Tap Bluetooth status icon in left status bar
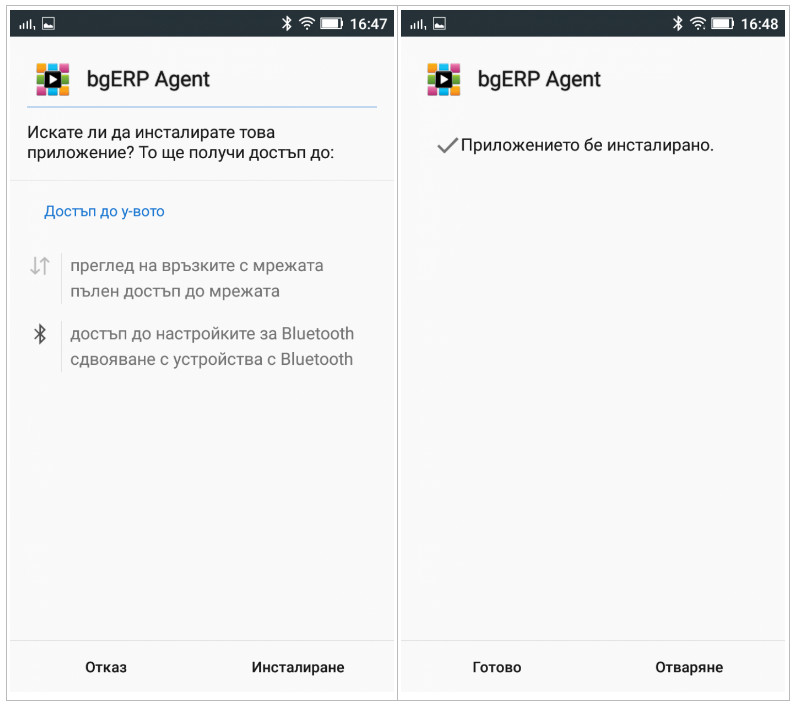 tap(286, 23)
